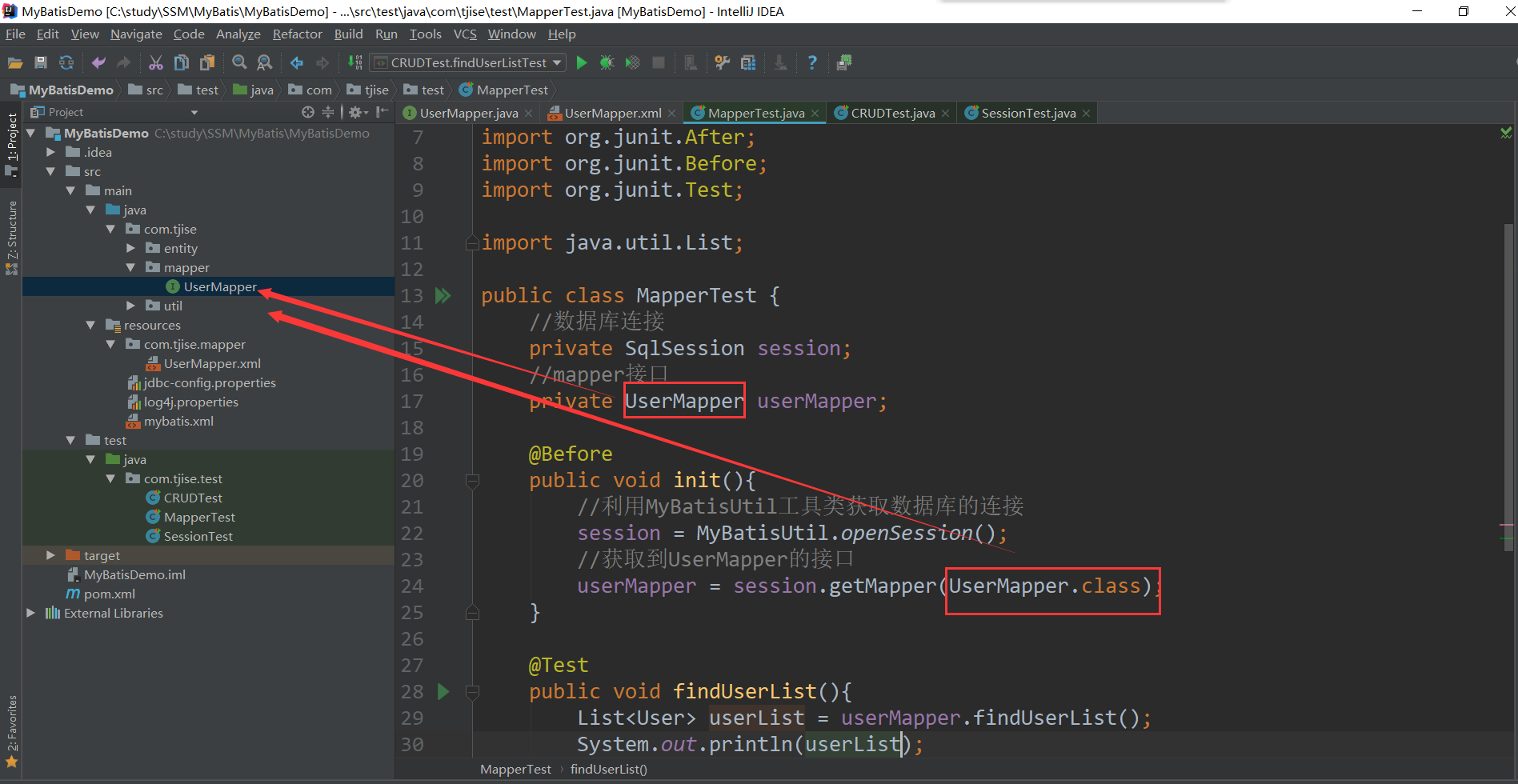Click the Open file toolbar icon
1518x784 pixels.
[x=15, y=62]
